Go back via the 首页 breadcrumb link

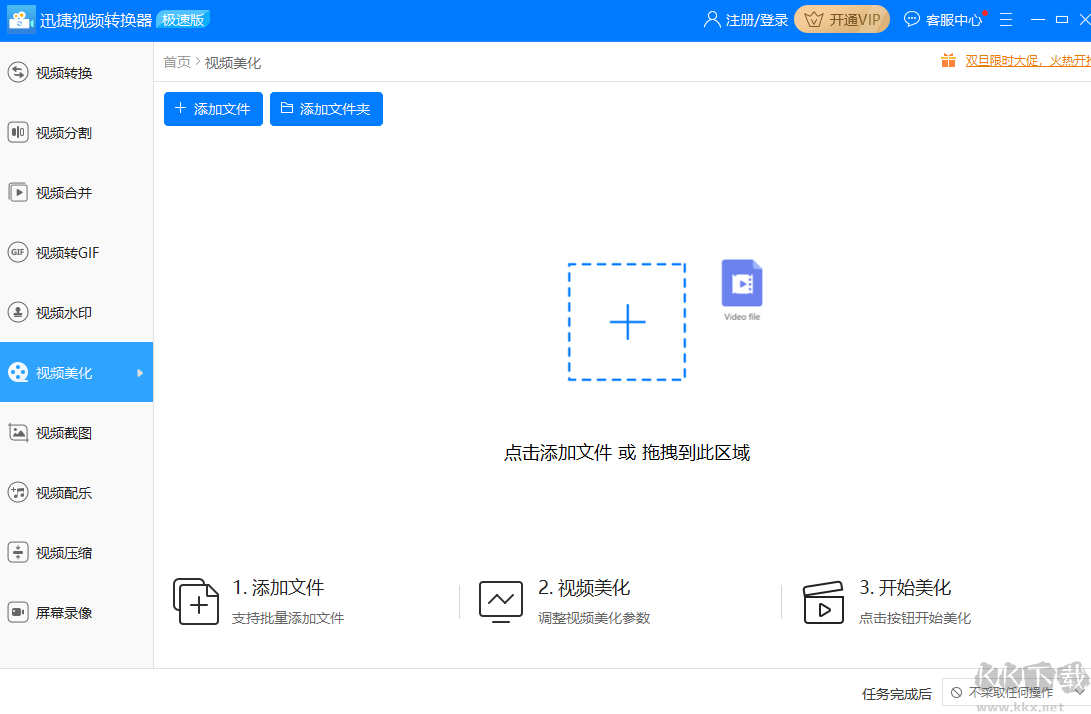pyautogui.click(x=176, y=61)
